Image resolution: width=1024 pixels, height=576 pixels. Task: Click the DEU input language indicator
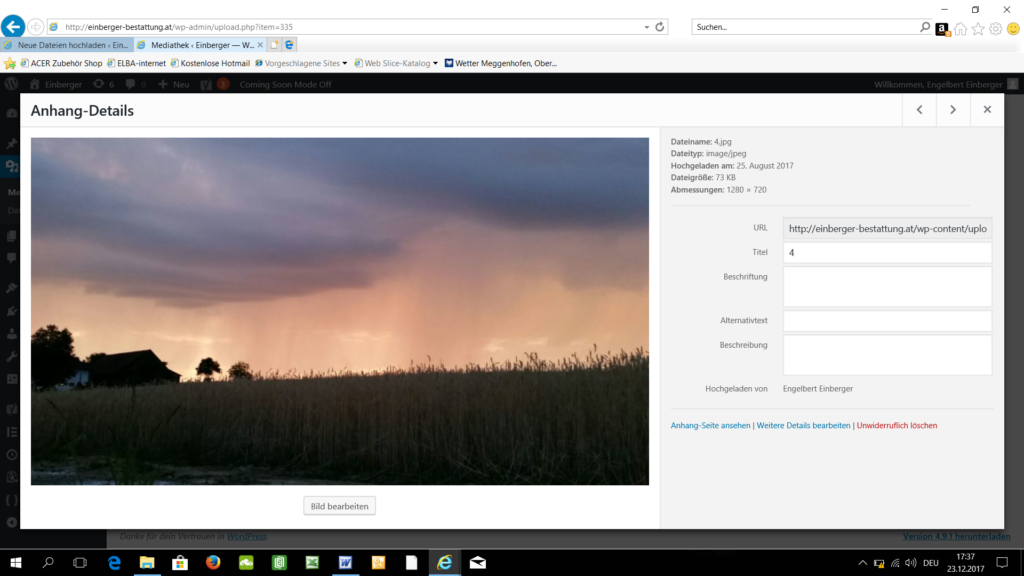[931, 563]
